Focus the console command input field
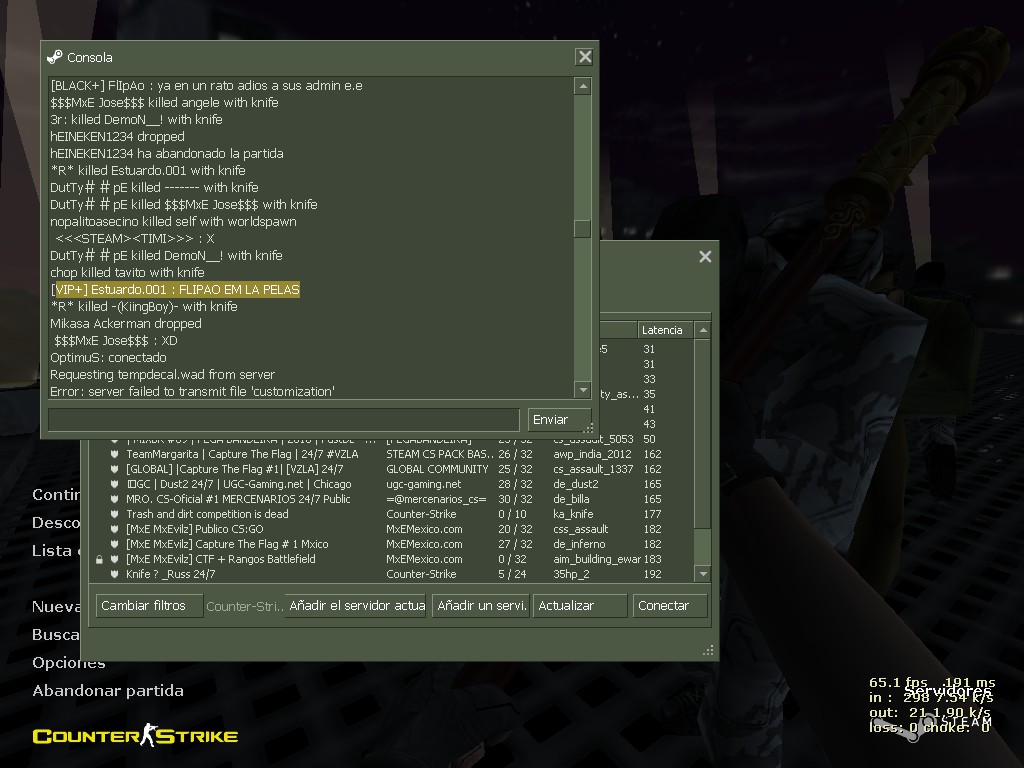Screen dimensions: 1024x768 (283, 419)
